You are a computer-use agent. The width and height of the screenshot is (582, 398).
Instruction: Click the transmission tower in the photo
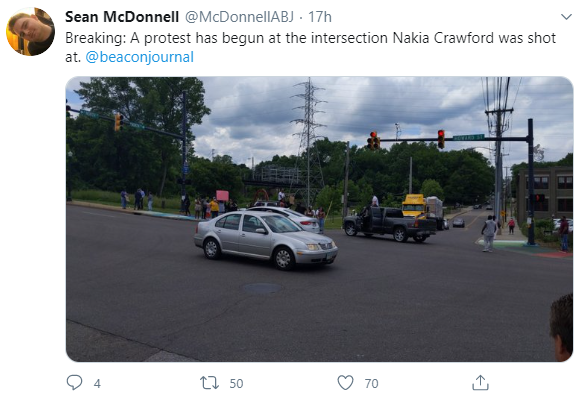point(308,139)
